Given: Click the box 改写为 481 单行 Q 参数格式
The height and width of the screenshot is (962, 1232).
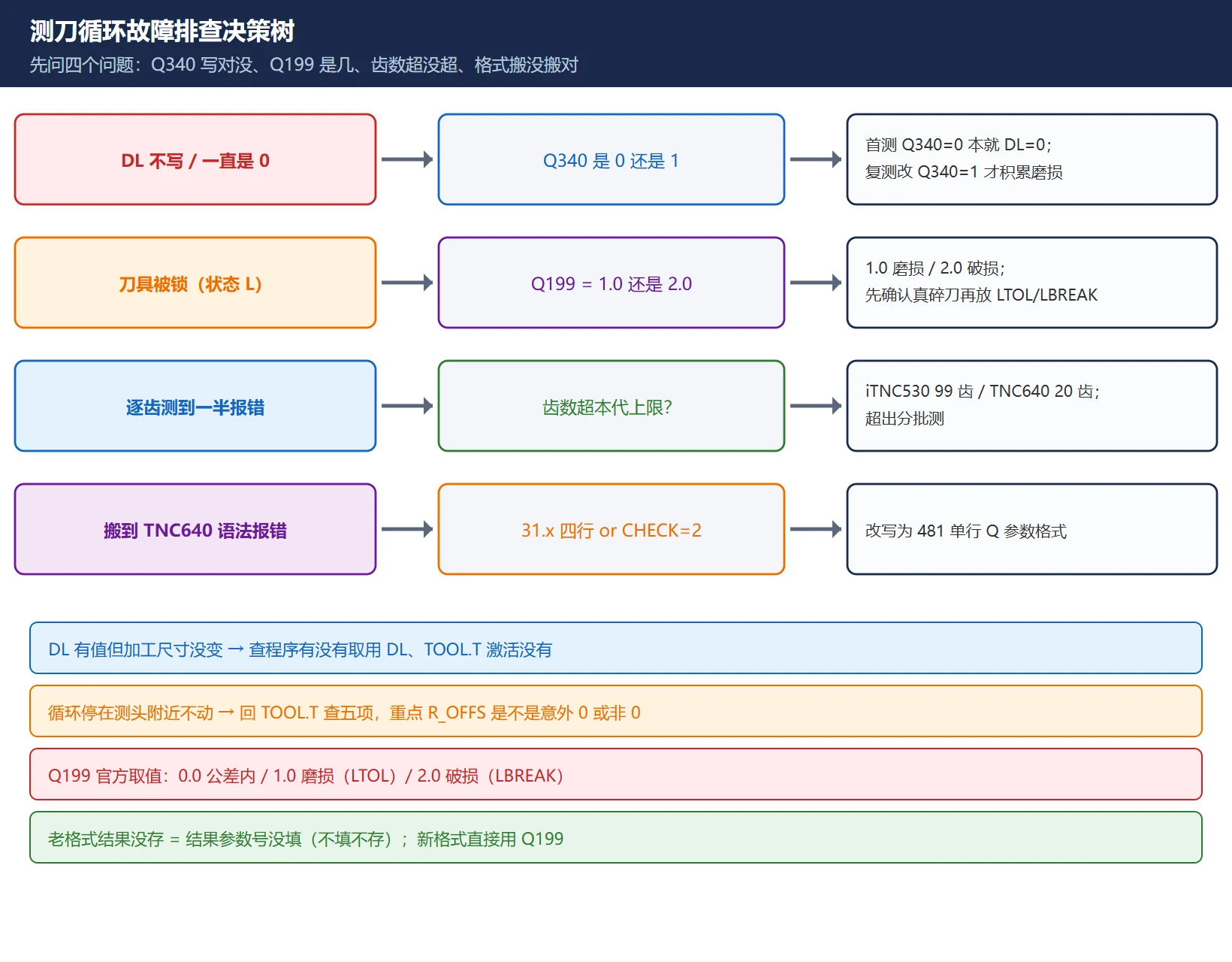Looking at the screenshot, I should tap(1032, 529).
